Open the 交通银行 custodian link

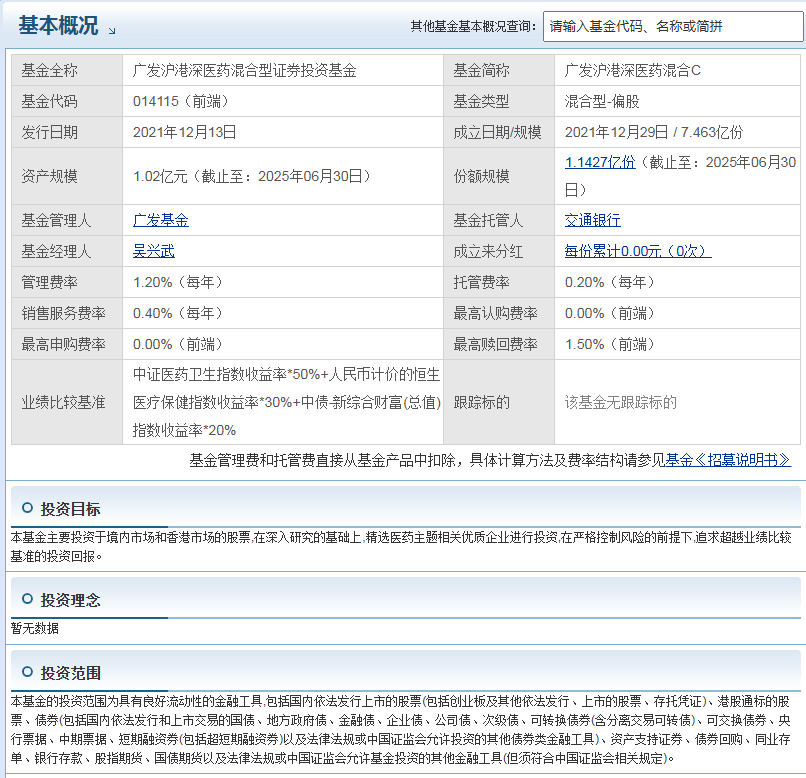(592, 220)
